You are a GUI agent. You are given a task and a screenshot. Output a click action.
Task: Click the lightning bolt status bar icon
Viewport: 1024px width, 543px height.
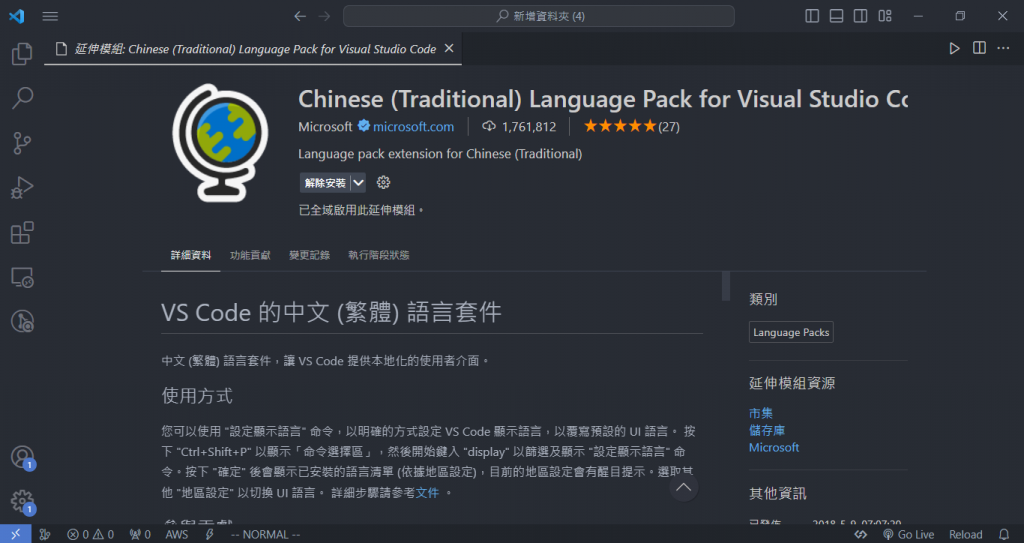tap(209, 535)
